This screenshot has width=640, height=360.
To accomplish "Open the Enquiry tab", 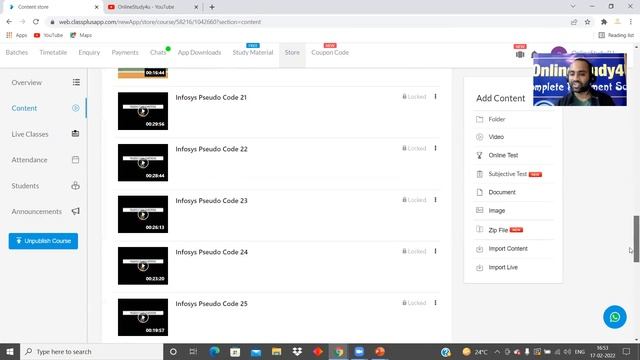I will point(89,53).
